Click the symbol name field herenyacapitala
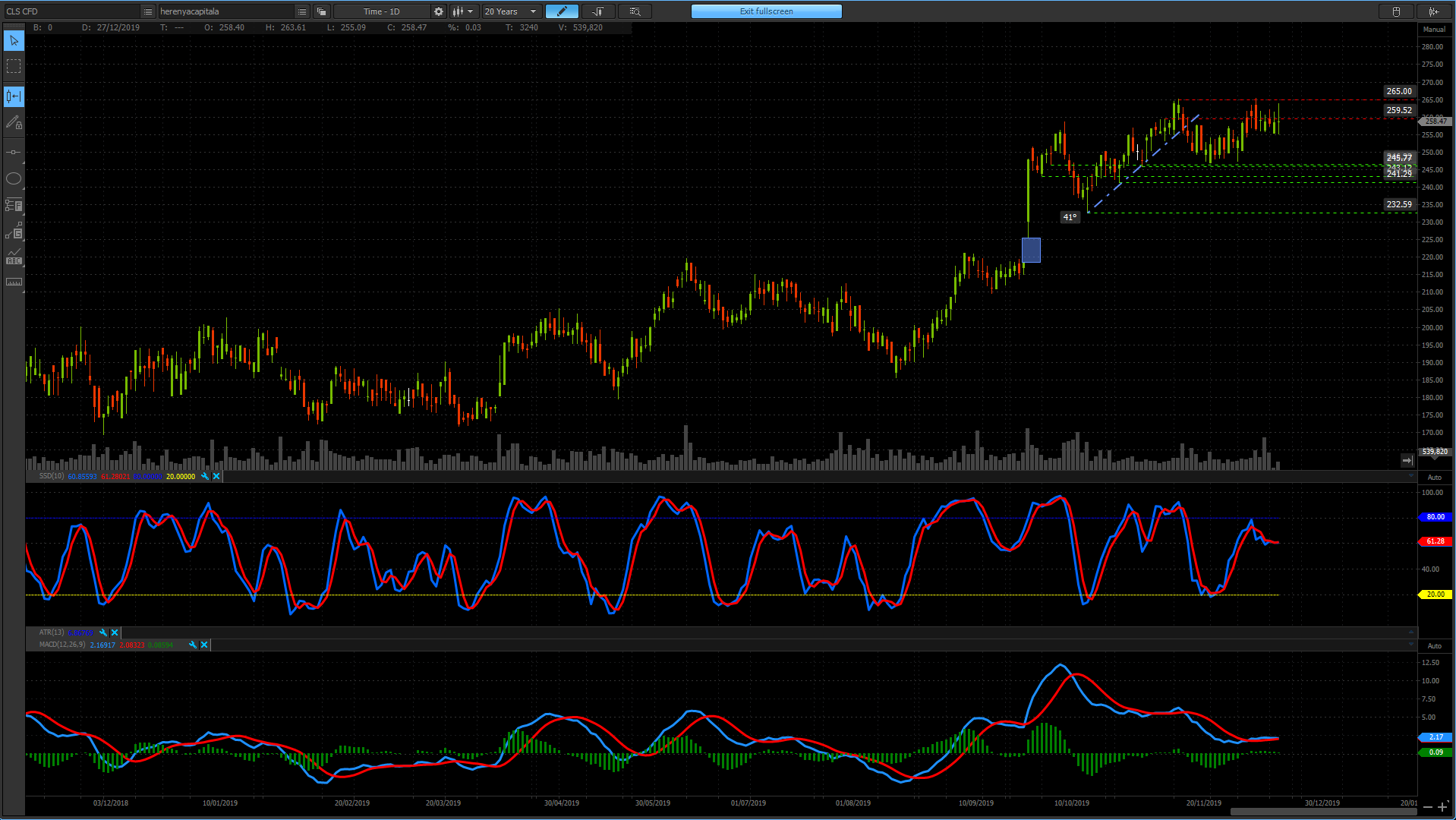The height and width of the screenshot is (820, 1456). (x=225, y=11)
